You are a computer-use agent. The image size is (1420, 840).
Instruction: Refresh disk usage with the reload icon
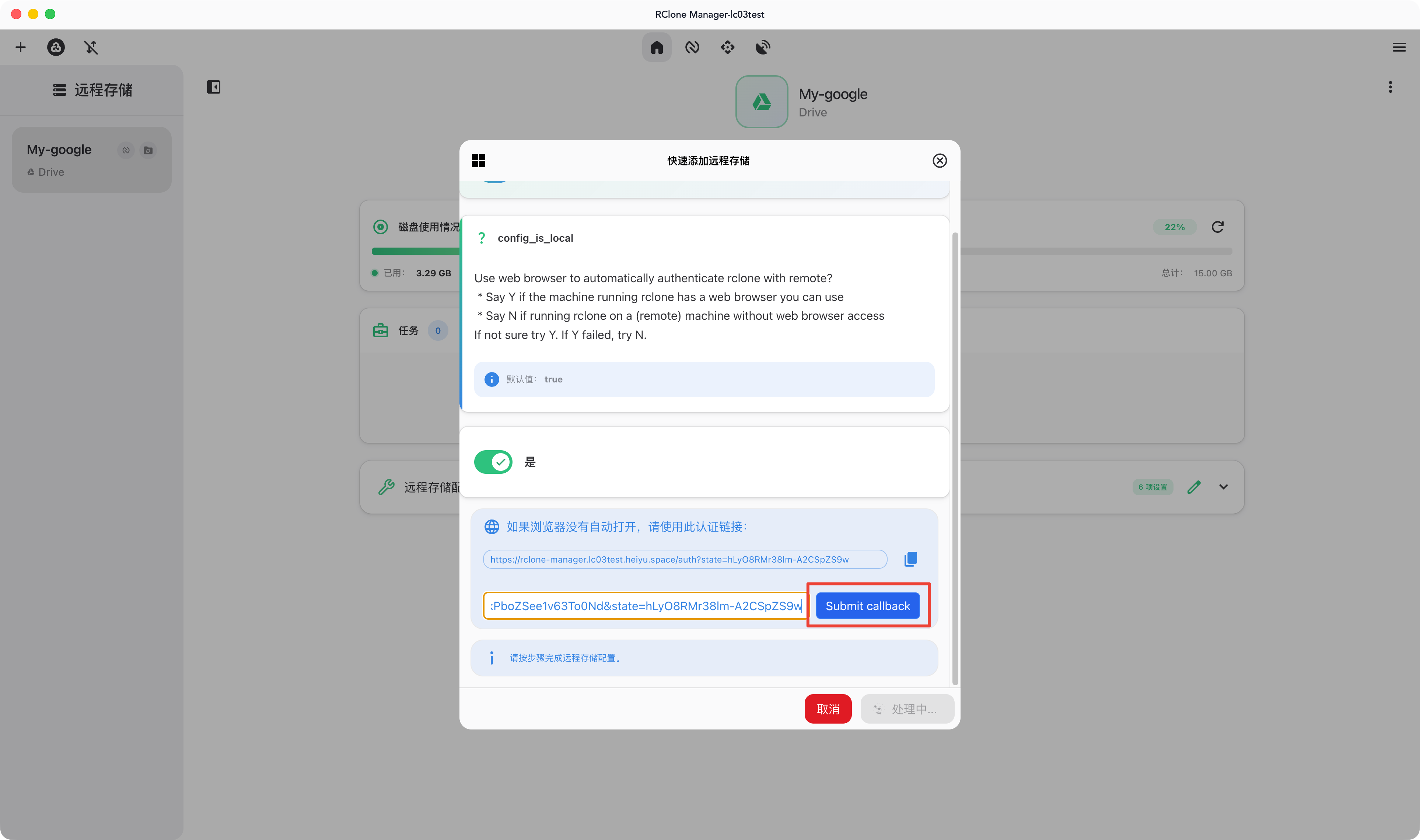tap(1217, 227)
